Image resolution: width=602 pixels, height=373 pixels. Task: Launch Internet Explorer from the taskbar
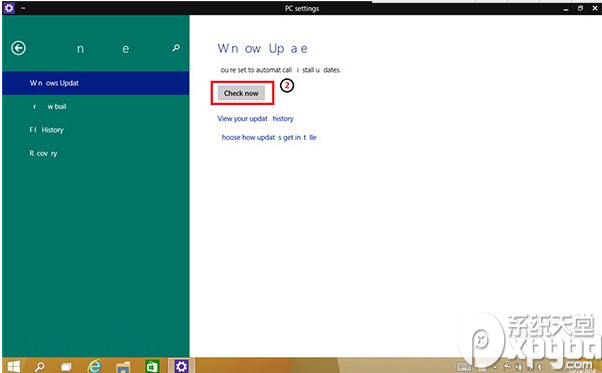click(94, 366)
